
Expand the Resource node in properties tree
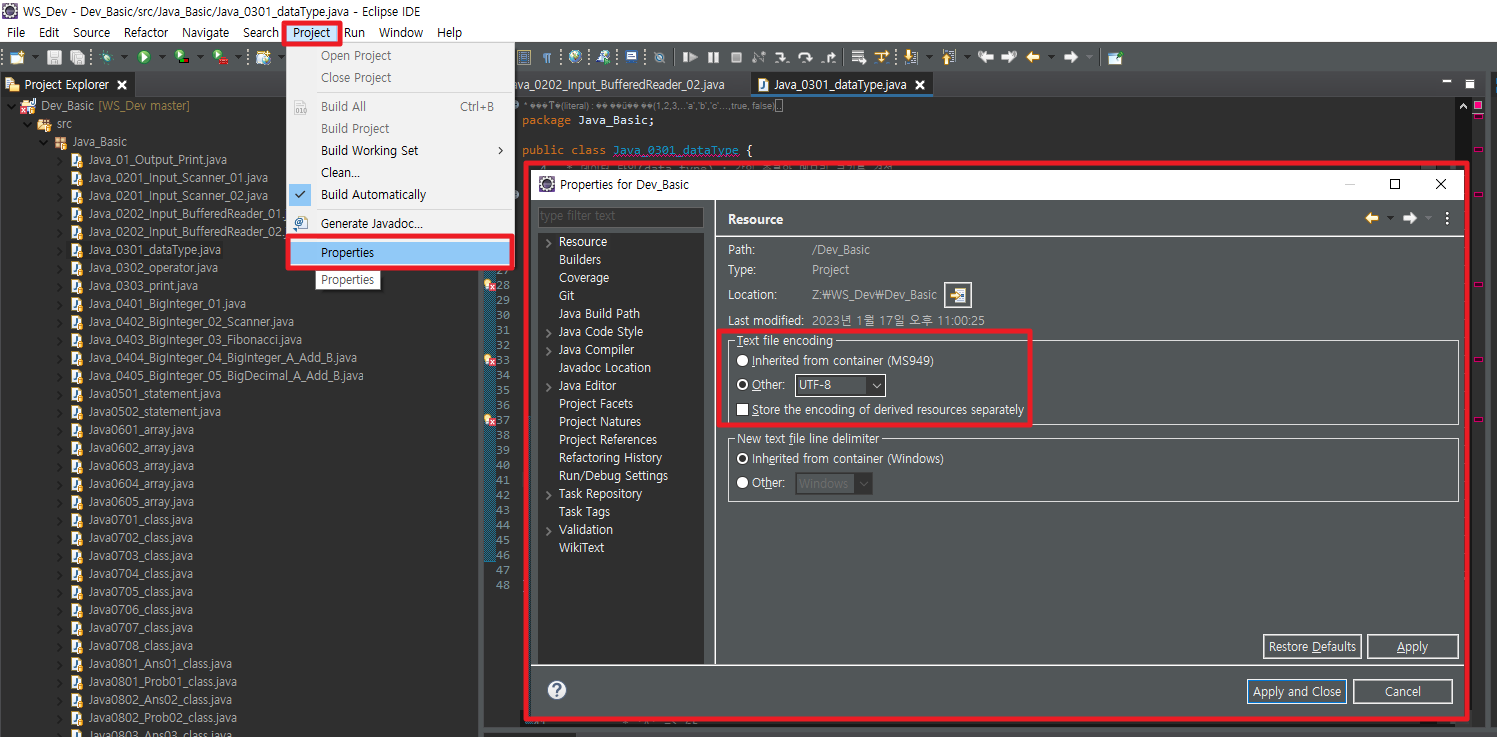click(548, 243)
